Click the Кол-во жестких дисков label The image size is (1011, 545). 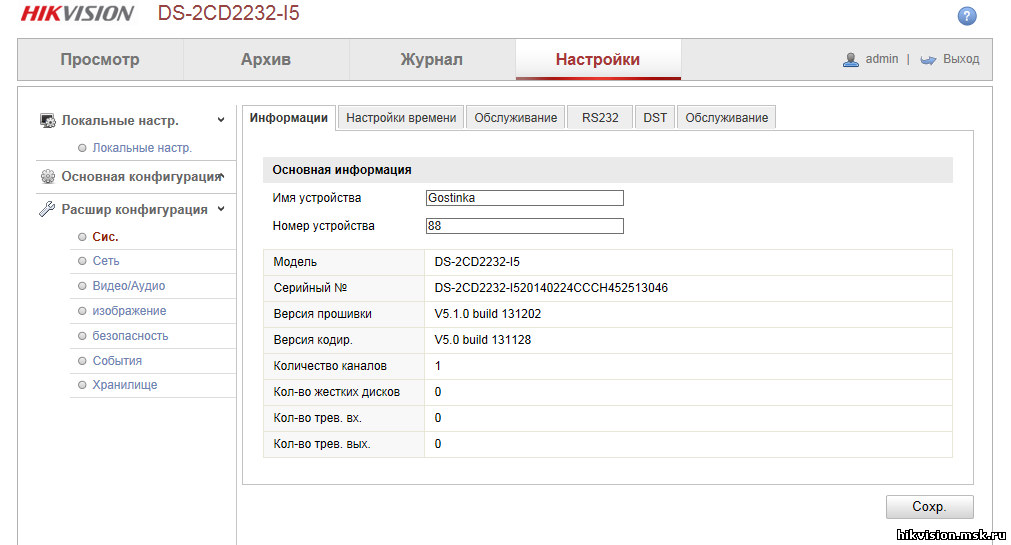[337, 392]
